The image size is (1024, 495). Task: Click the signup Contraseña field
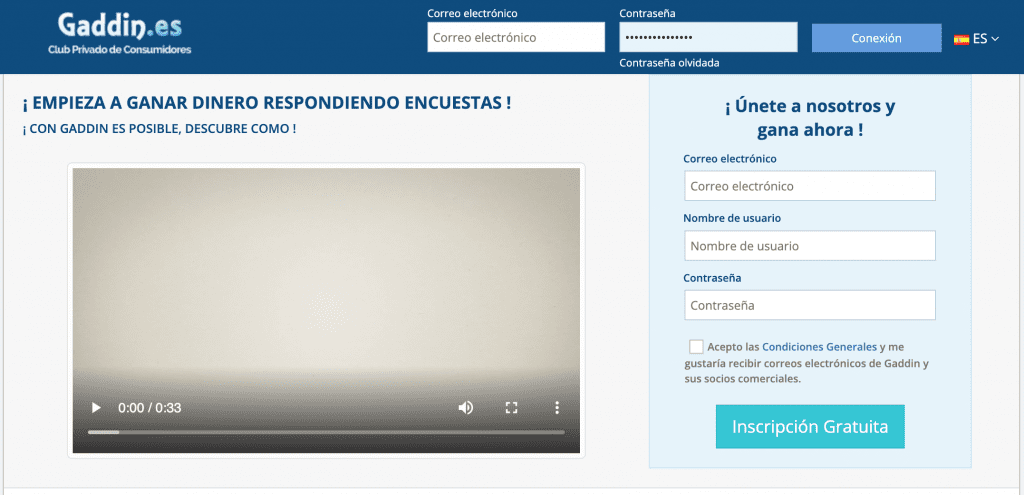810,305
